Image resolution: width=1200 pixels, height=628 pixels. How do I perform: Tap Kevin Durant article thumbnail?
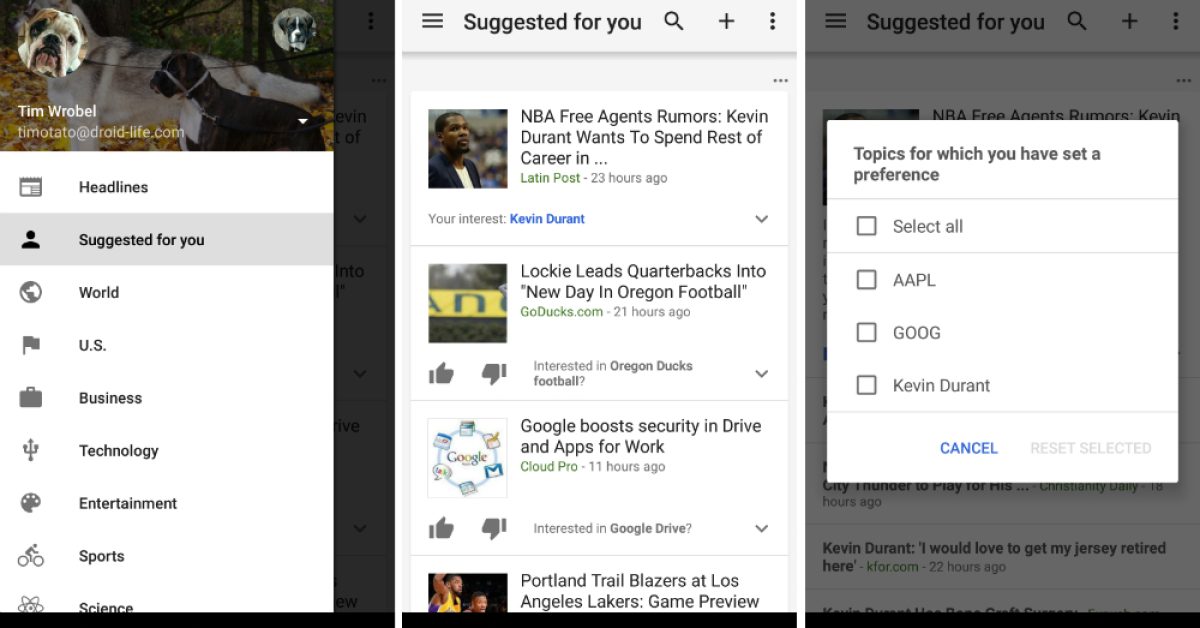tap(467, 149)
